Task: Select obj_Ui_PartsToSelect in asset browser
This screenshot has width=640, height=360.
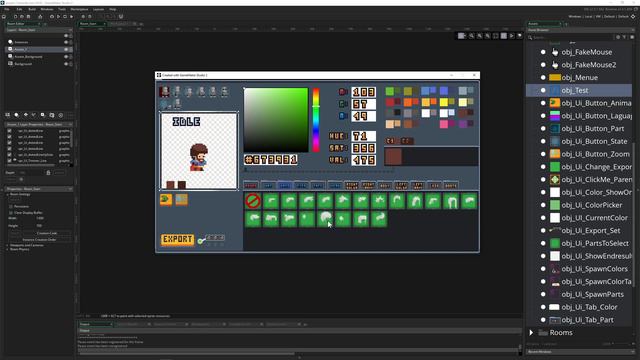Action: coord(595,243)
